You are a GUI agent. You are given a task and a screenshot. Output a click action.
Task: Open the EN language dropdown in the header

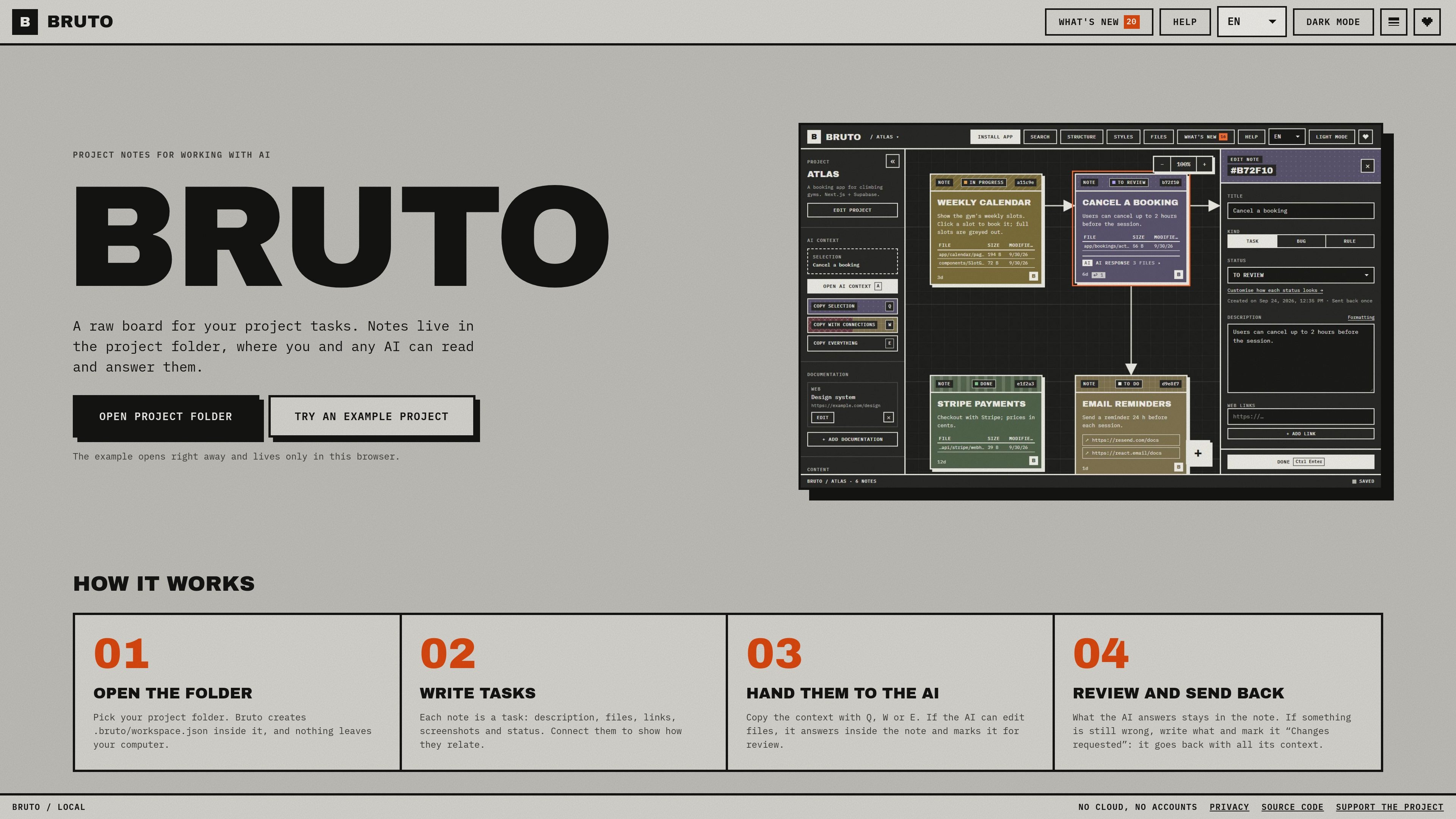tap(1251, 22)
